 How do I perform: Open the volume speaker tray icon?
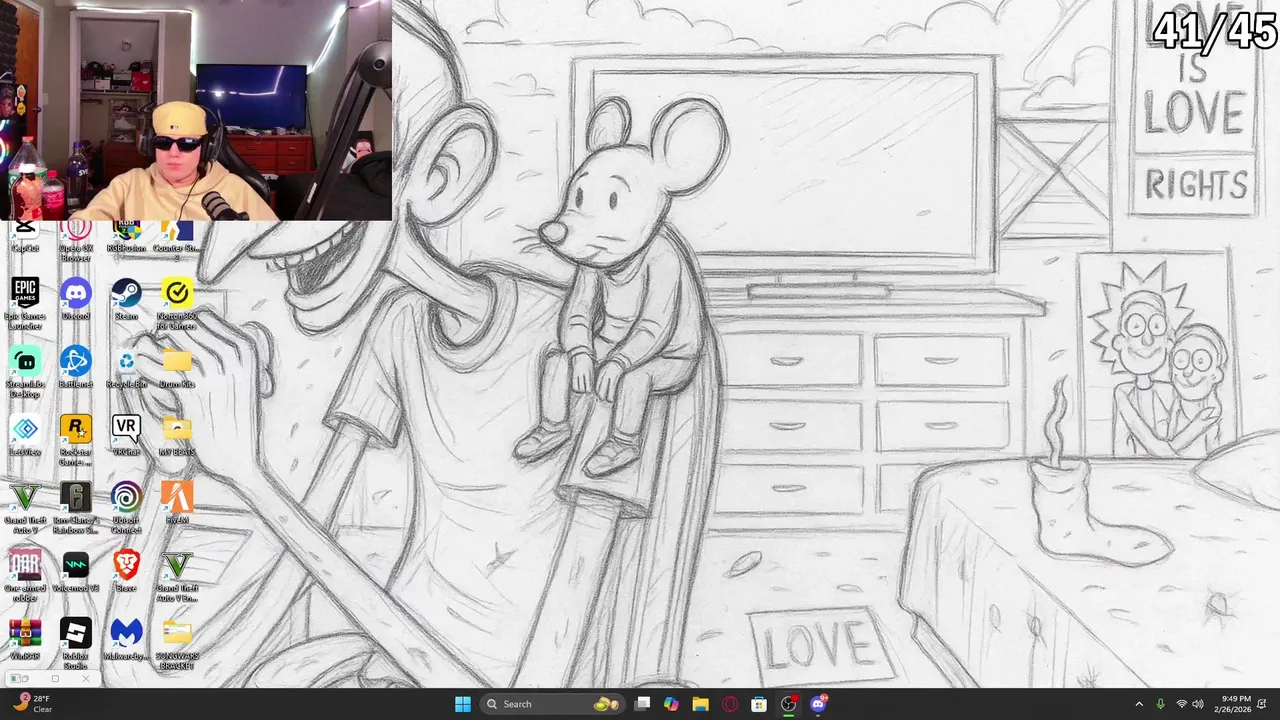click(1198, 704)
